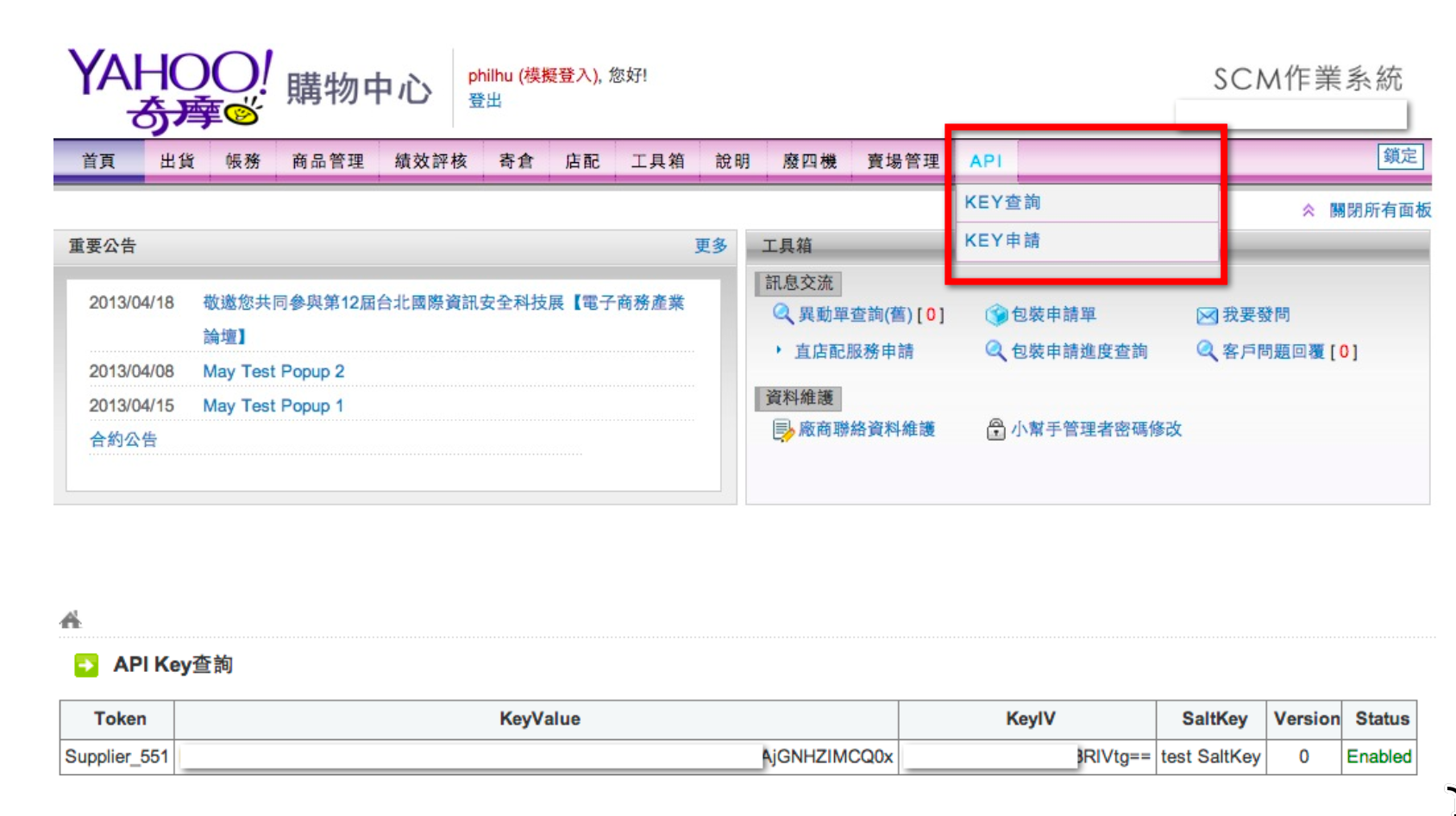Click the magnifier icon beside 客戶問題回覆
The height and width of the screenshot is (816, 1456).
(1206, 351)
